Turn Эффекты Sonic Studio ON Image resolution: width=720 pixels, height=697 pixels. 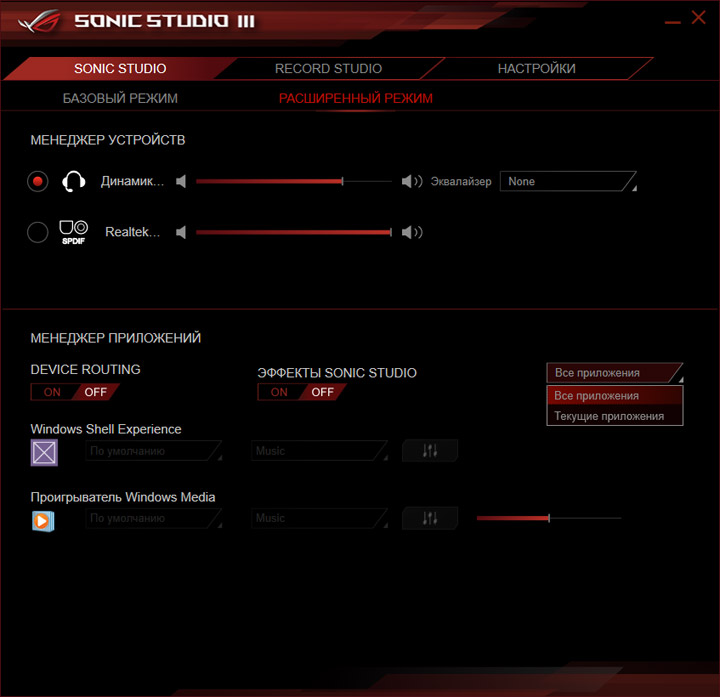point(279,392)
